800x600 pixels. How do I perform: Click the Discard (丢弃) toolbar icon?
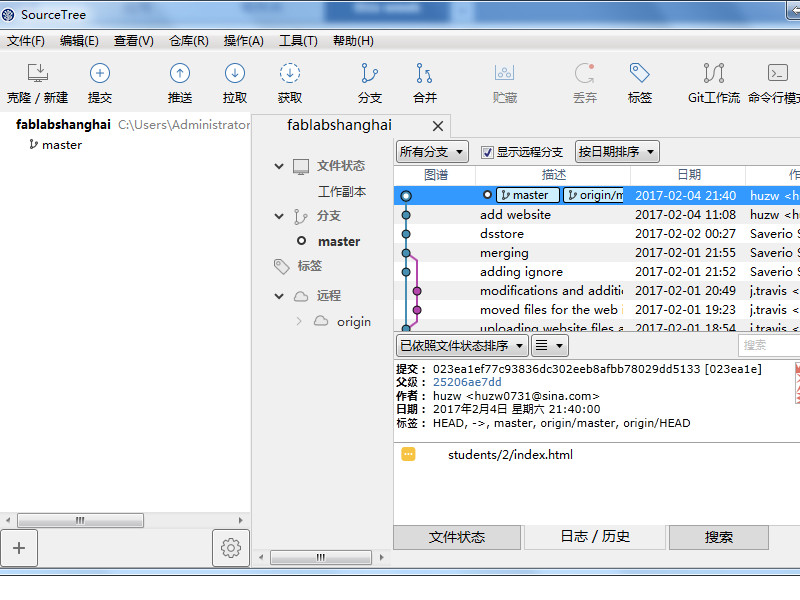(584, 73)
